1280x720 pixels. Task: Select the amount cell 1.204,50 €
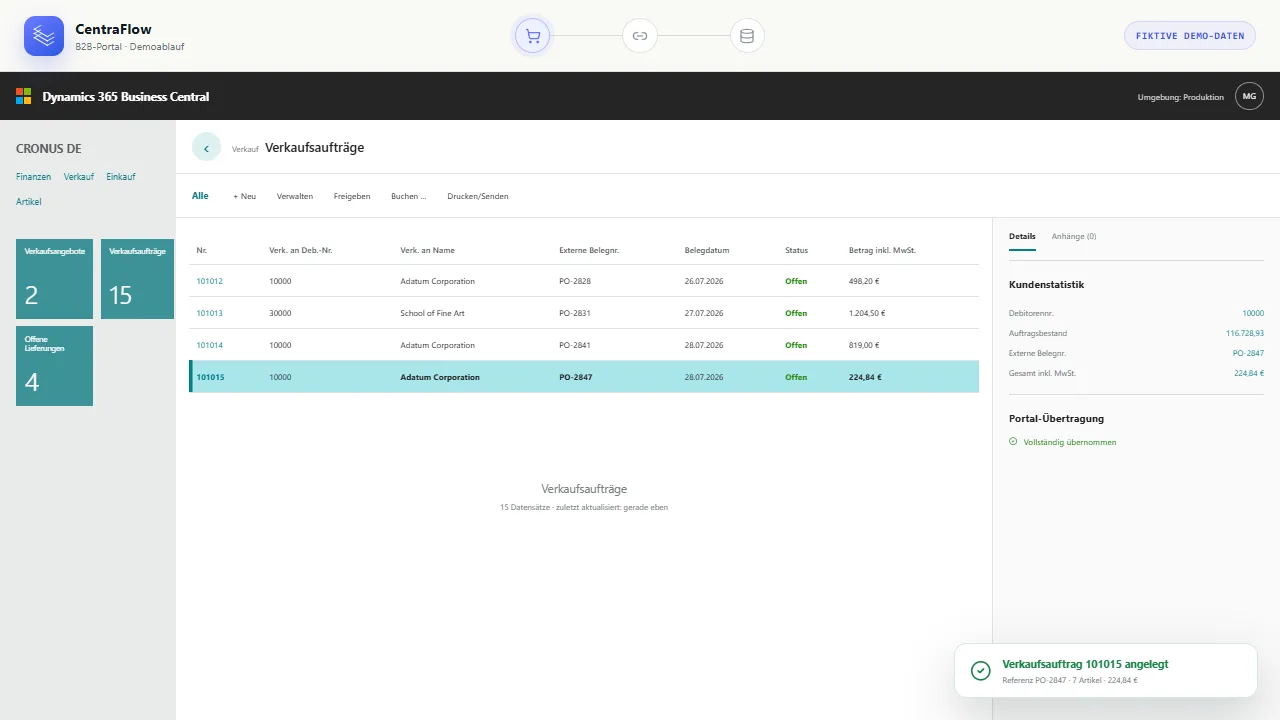tap(867, 313)
